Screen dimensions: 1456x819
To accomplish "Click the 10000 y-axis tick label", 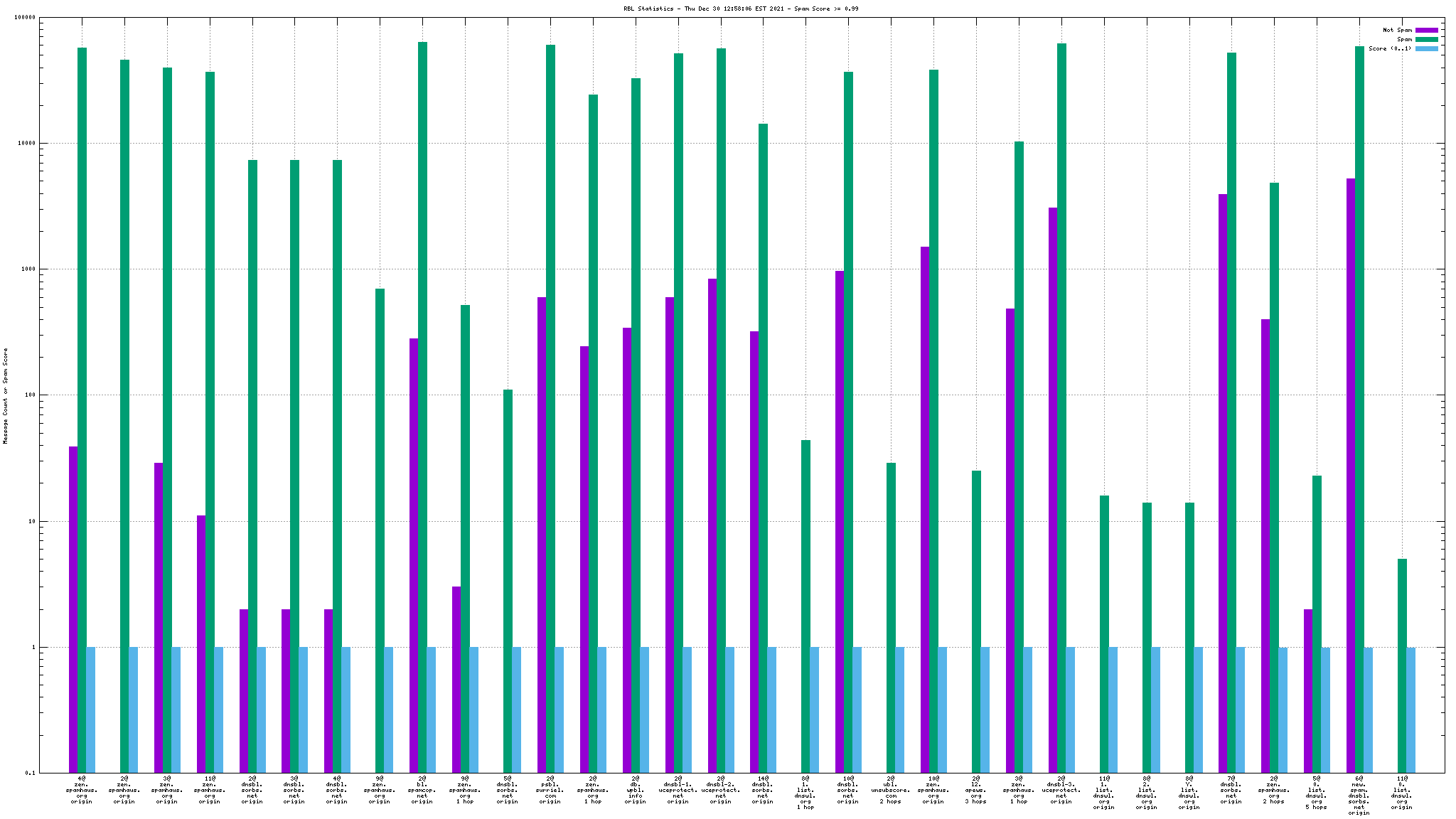I will tap(27, 144).
